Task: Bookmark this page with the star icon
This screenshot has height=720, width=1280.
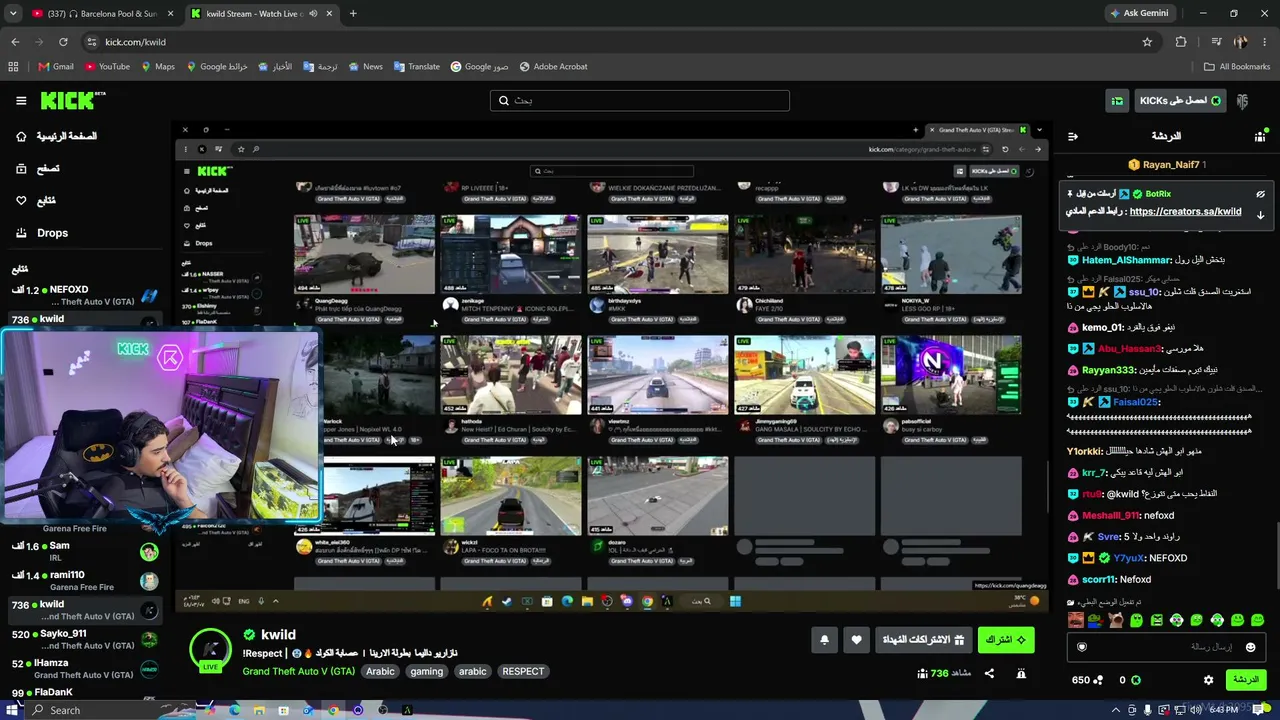Action: point(1147,42)
